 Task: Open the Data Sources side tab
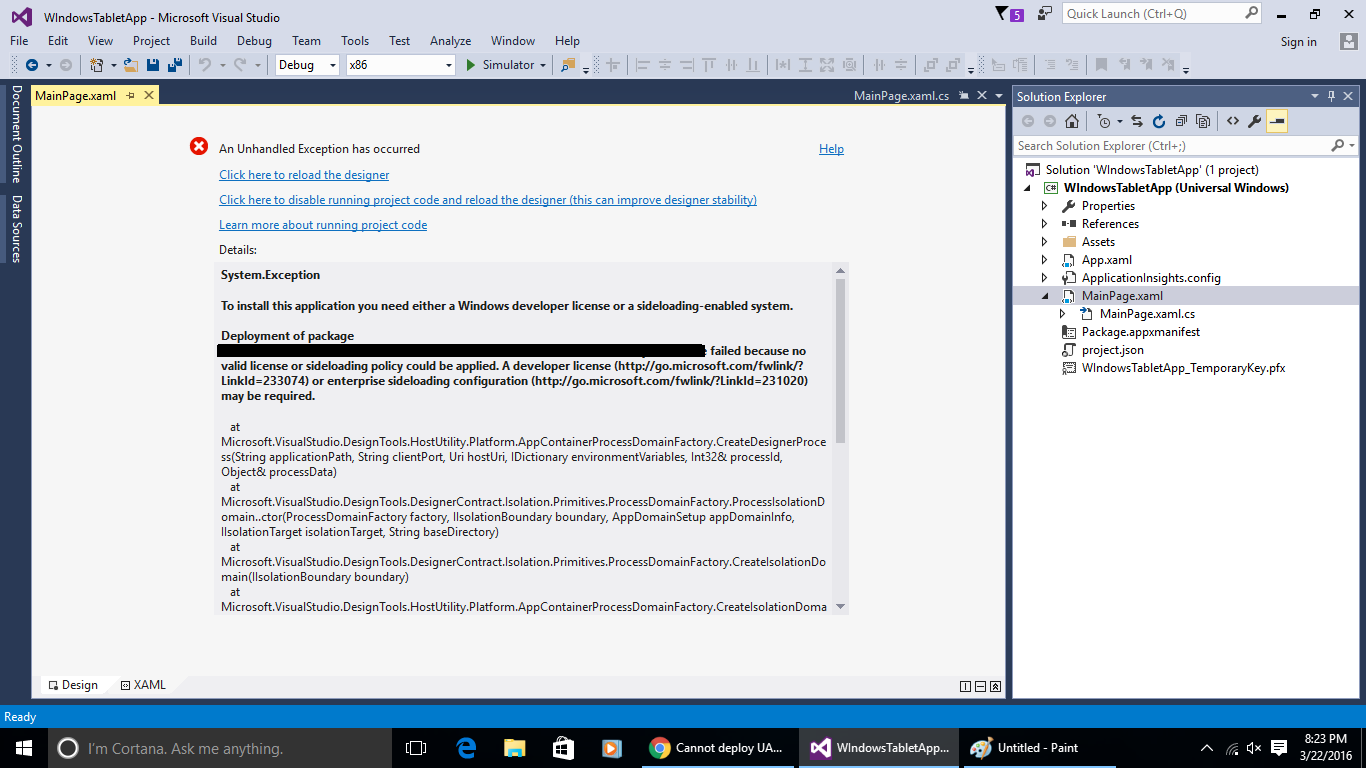point(16,229)
